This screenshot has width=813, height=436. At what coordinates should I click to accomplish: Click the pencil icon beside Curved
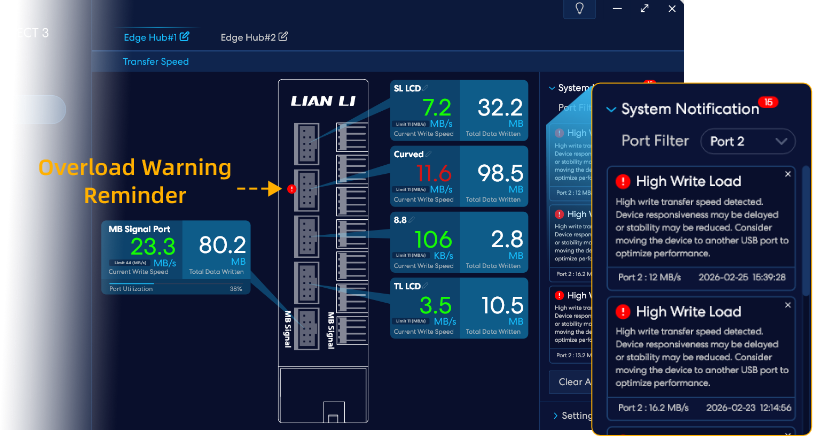pos(428,154)
